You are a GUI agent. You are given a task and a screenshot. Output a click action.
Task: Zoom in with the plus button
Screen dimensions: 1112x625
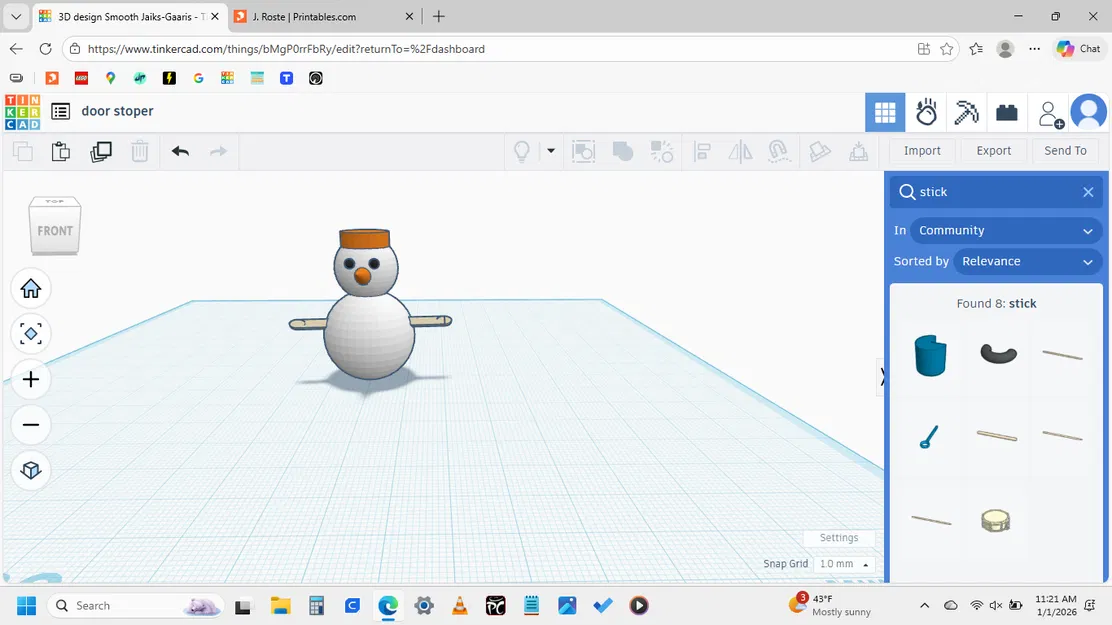[30, 380]
